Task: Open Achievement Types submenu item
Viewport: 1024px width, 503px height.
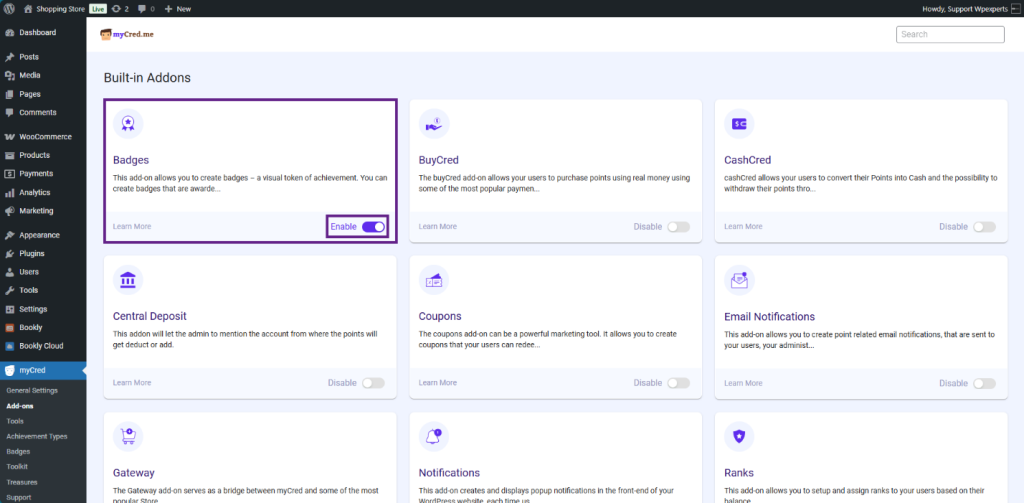Action: 37,436
